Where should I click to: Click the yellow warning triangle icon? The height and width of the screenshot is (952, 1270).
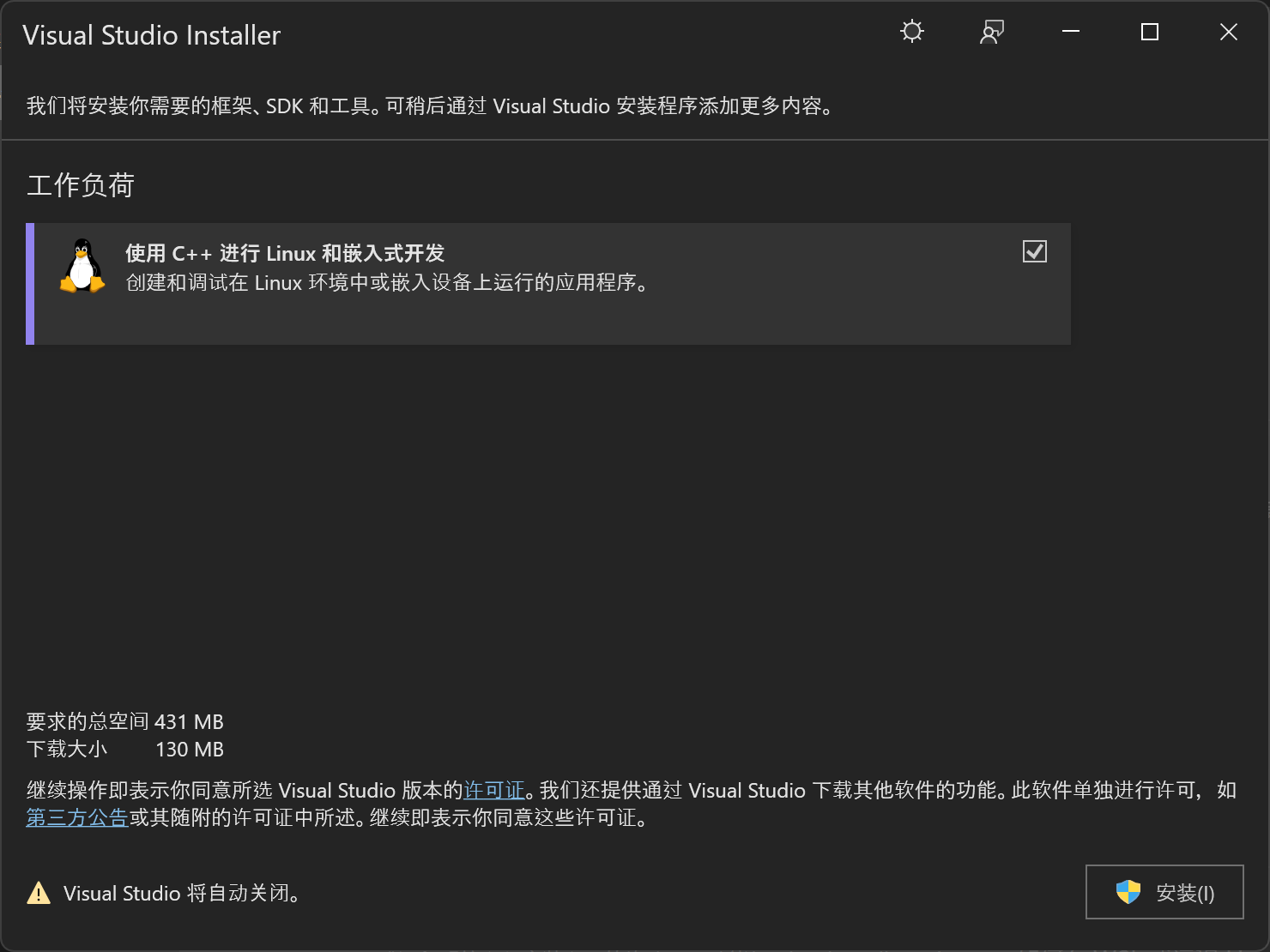(39, 893)
